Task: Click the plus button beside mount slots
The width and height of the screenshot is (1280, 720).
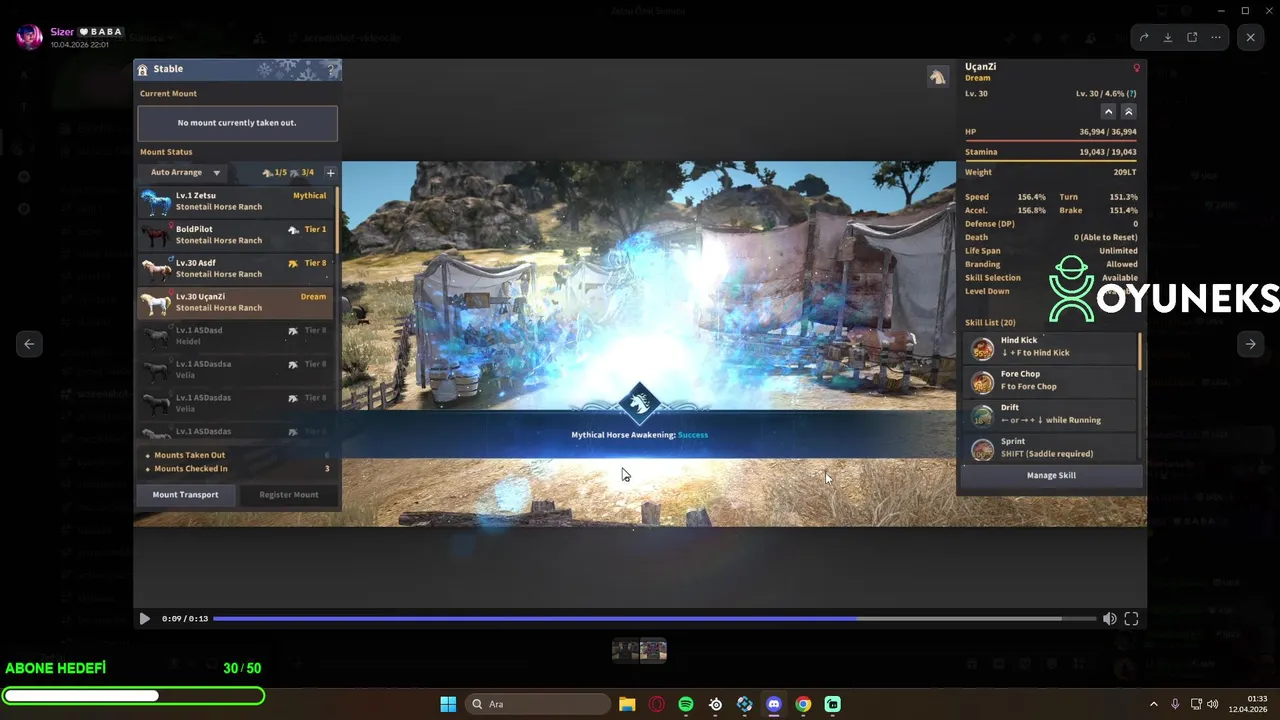Action: coord(331,173)
